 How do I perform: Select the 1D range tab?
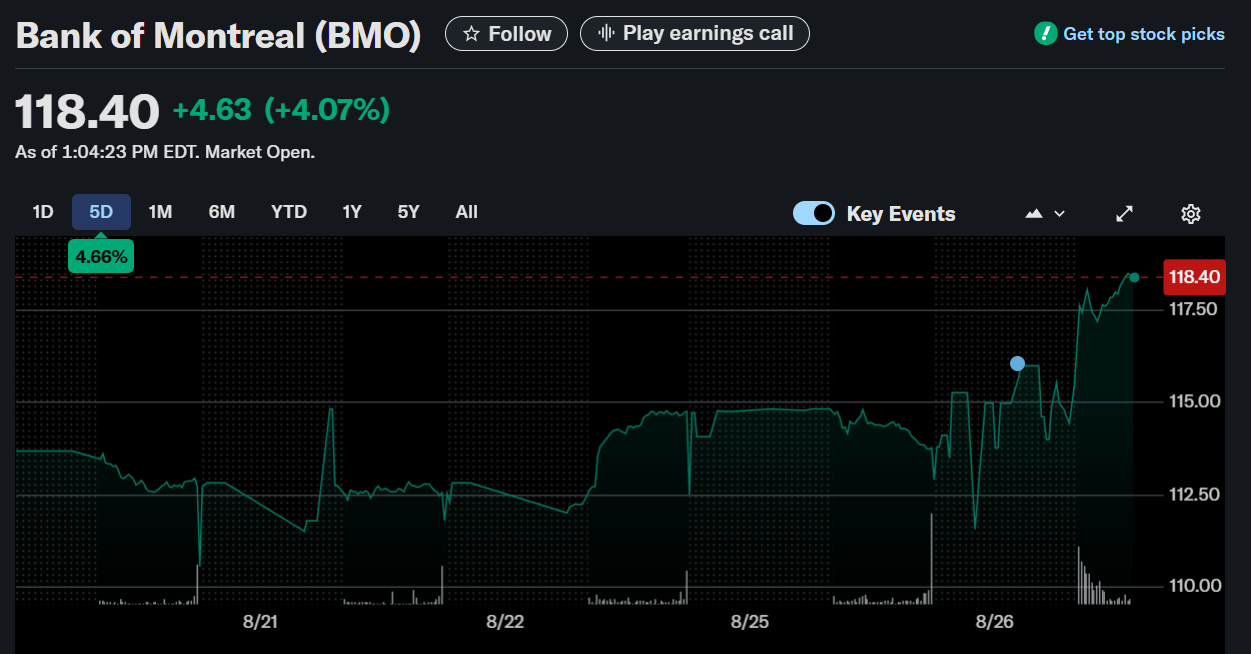[x=43, y=212]
